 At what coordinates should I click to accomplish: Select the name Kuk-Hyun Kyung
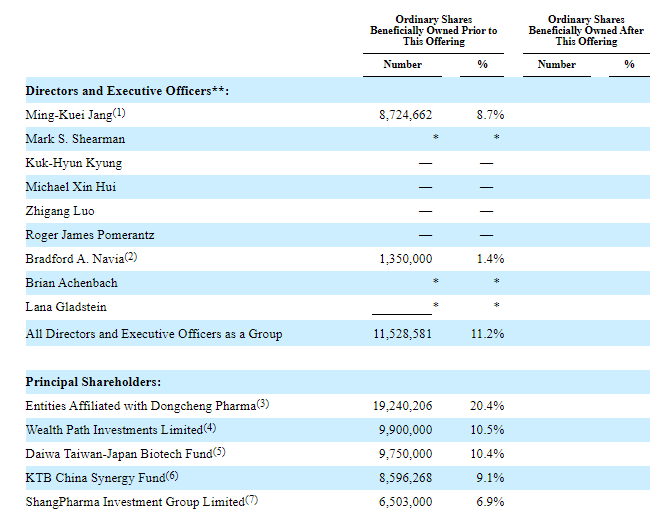tap(74, 163)
